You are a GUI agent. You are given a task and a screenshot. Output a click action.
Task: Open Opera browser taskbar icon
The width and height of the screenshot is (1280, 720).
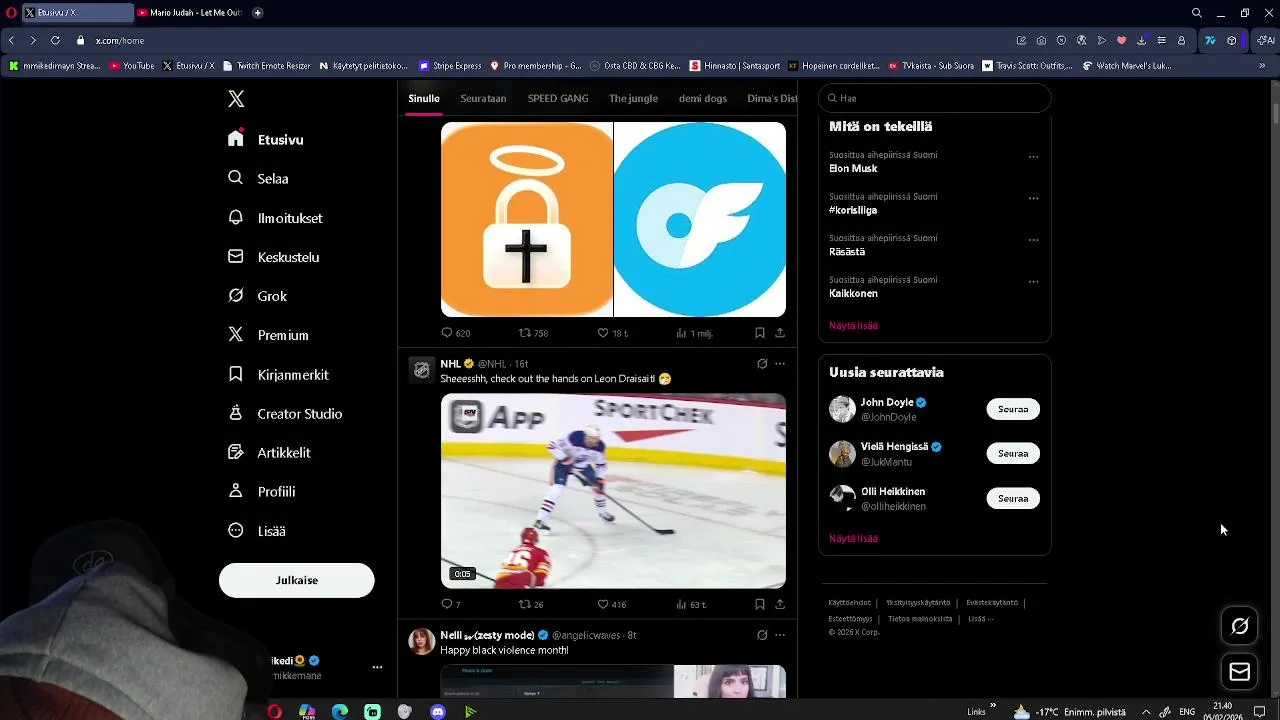274,712
